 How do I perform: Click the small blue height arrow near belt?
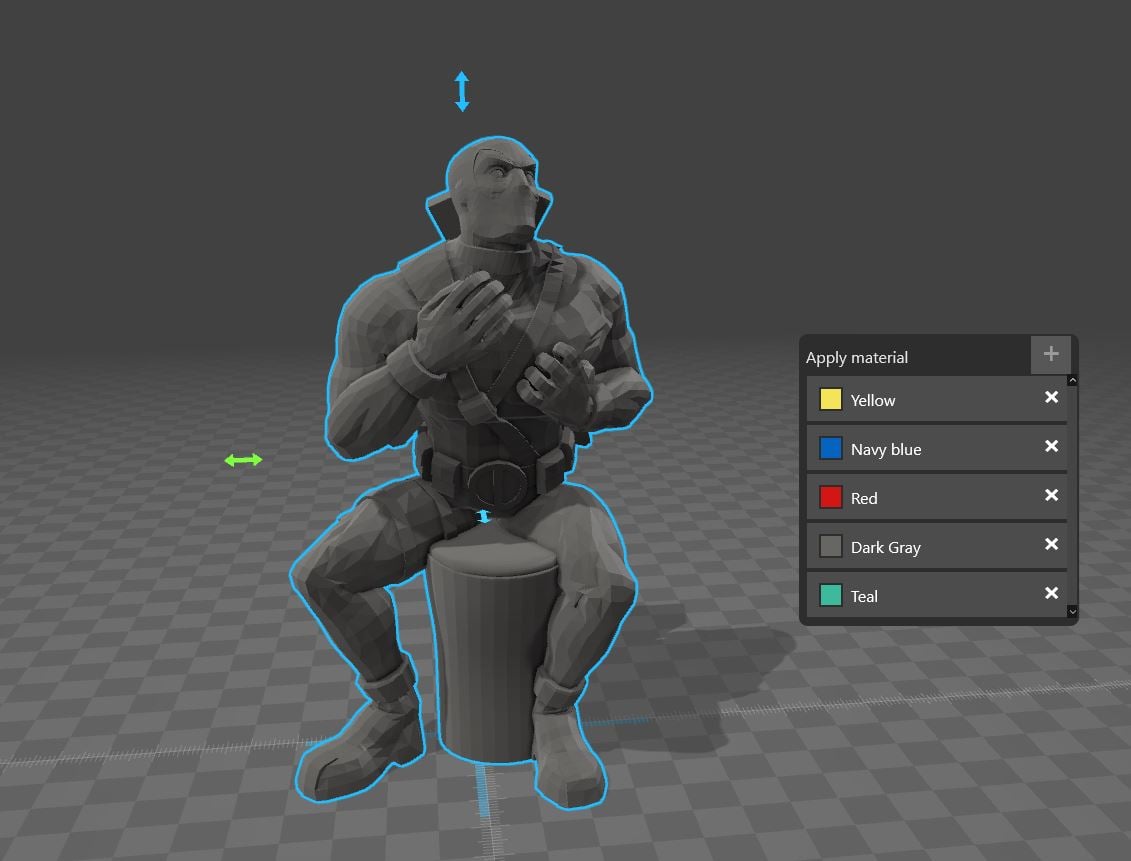(484, 516)
